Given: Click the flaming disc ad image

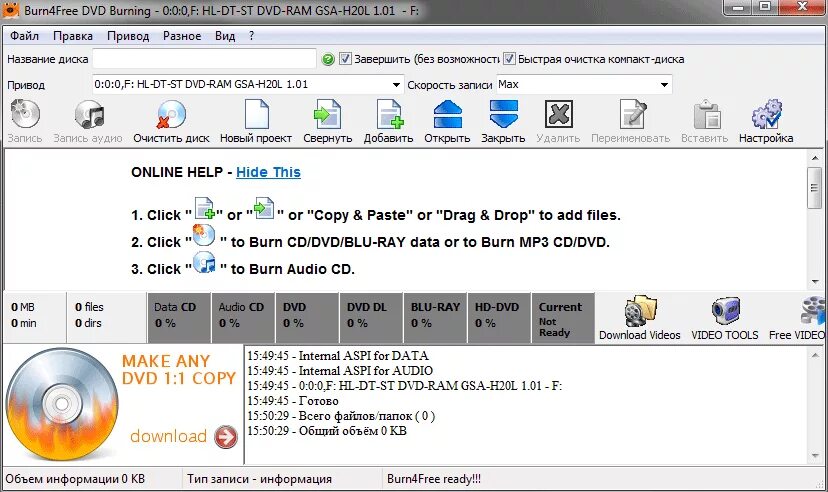Looking at the screenshot, I should click(x=62, y=404).
